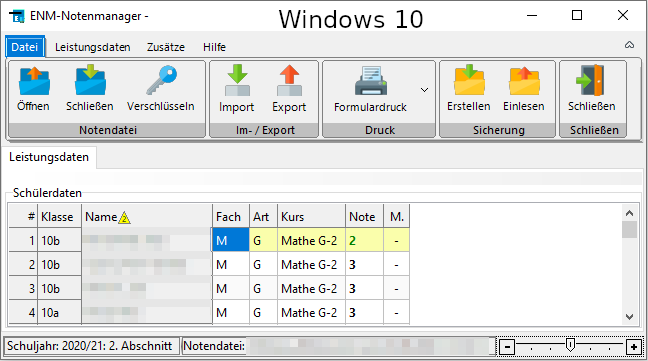Click the Export red arrow icon
Image resolution: width=648 pixels, height=361 pixels.
point(289,80)
